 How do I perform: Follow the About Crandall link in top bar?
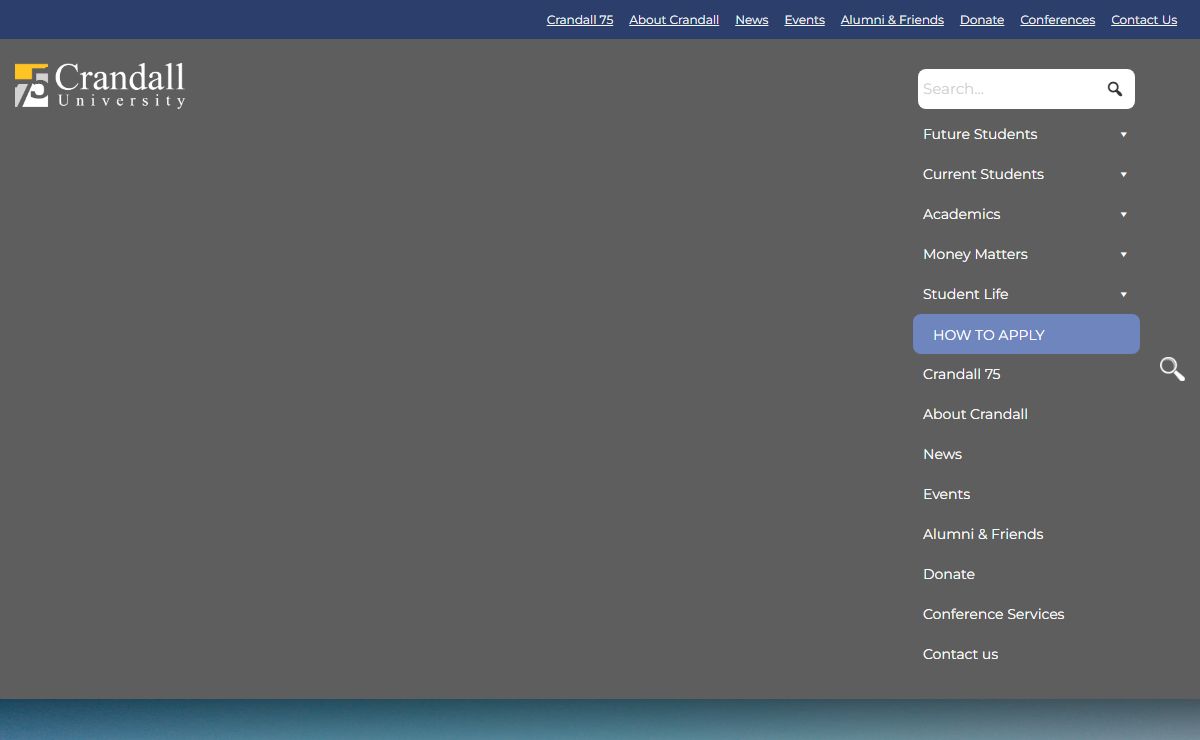(x=674, y=20)
